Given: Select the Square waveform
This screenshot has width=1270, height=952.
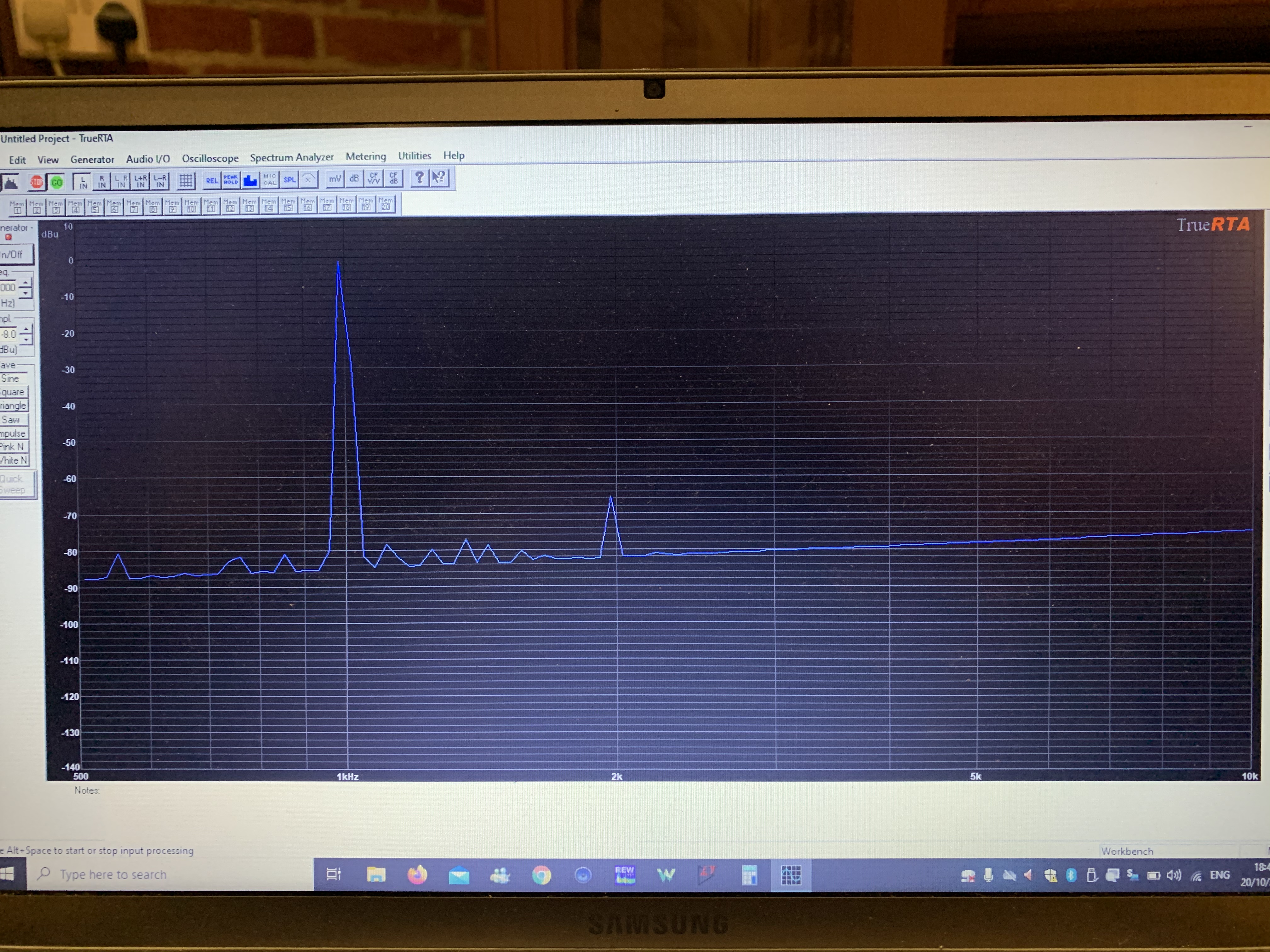Looking at the screenshot, I should (14, 392).
